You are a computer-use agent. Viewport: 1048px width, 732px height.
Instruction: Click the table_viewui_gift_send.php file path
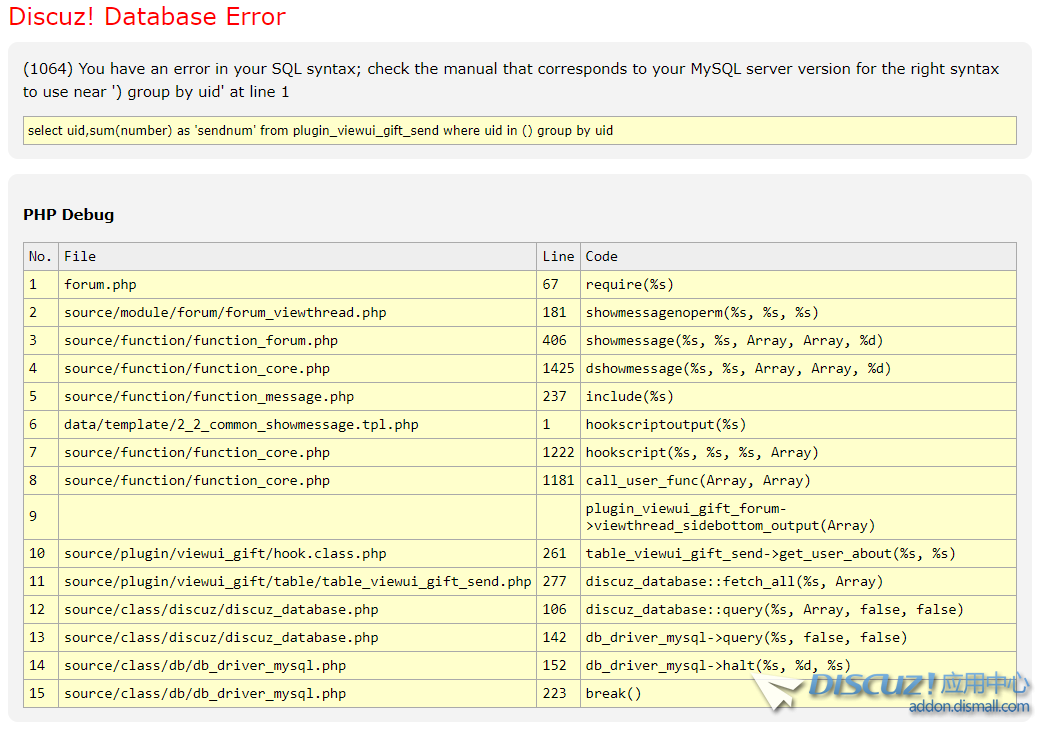(297, 581)
